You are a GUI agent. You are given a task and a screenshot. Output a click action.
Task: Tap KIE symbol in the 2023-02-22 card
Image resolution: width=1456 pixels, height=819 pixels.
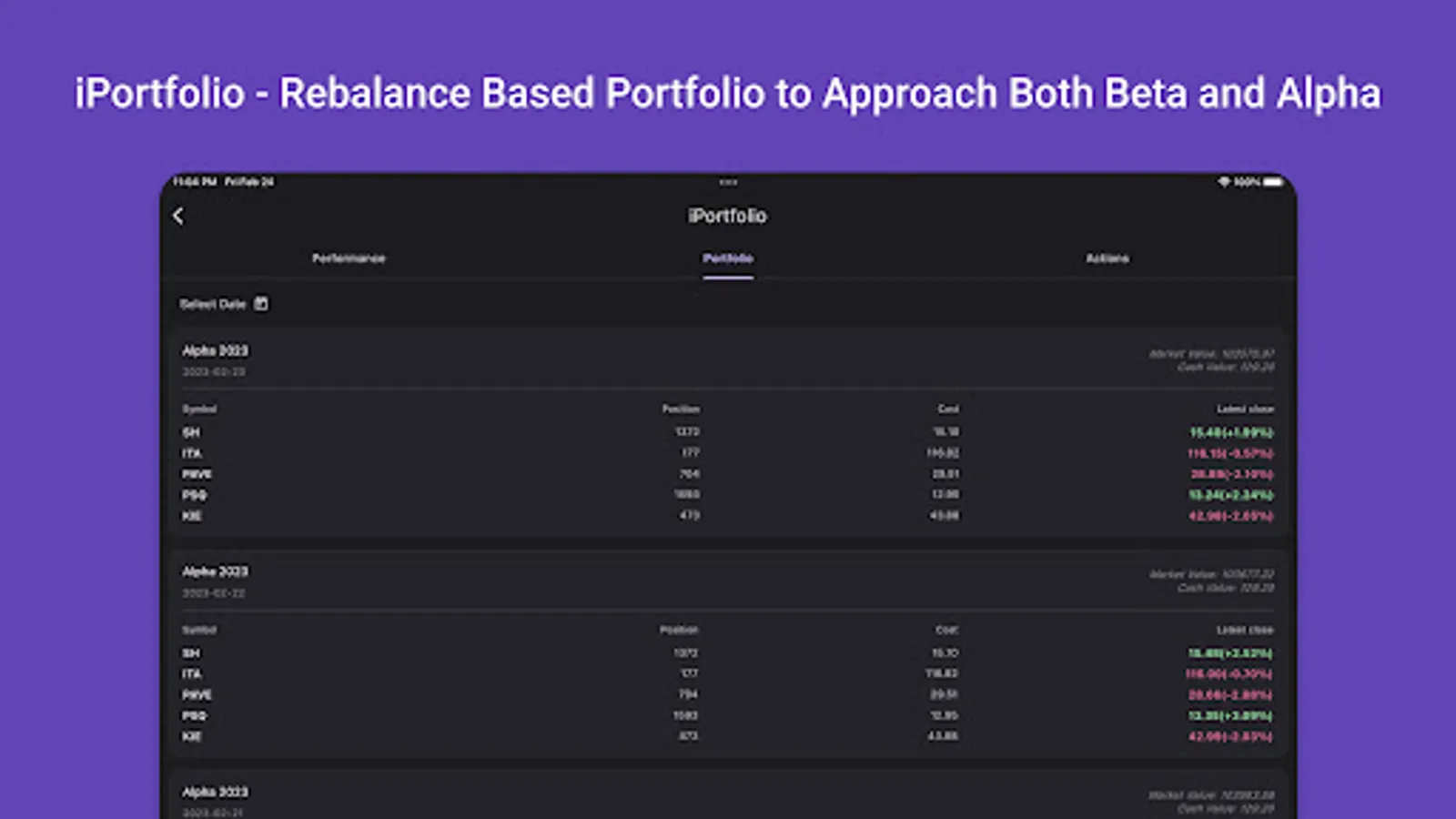[191, 736]
